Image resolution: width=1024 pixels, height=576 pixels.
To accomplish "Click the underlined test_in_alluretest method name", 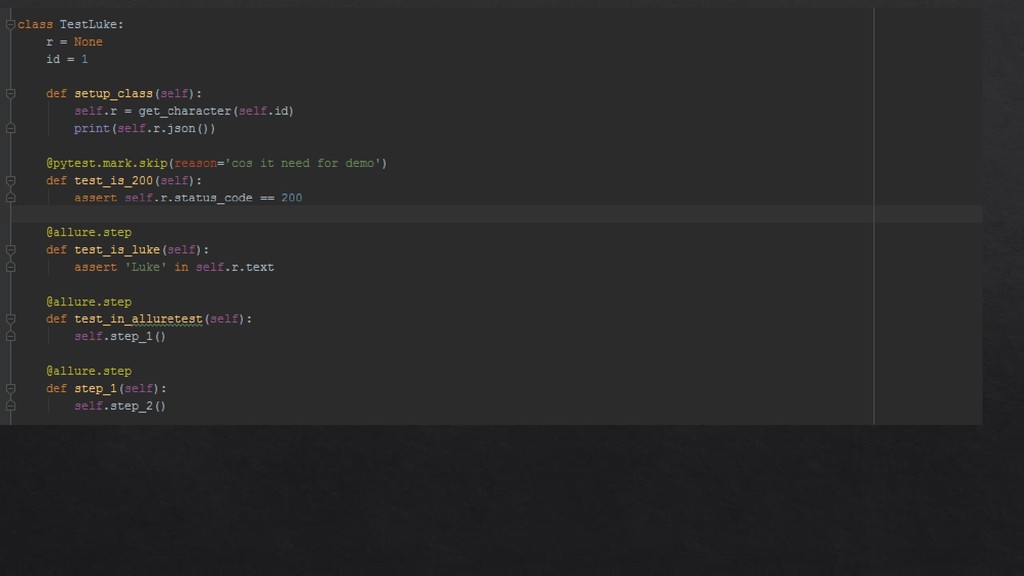I will point(138,319).
